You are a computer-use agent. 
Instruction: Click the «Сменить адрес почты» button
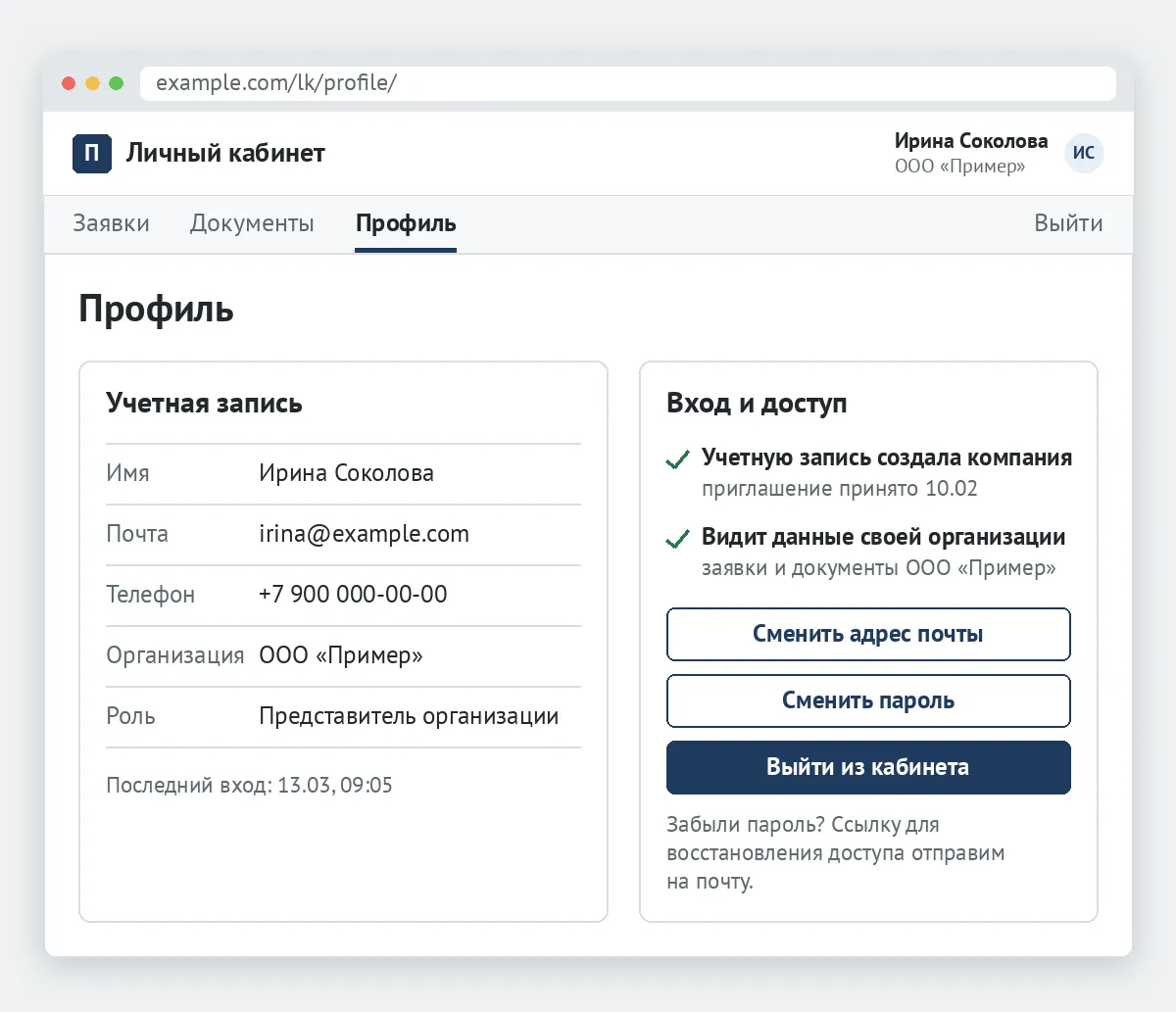868,634
